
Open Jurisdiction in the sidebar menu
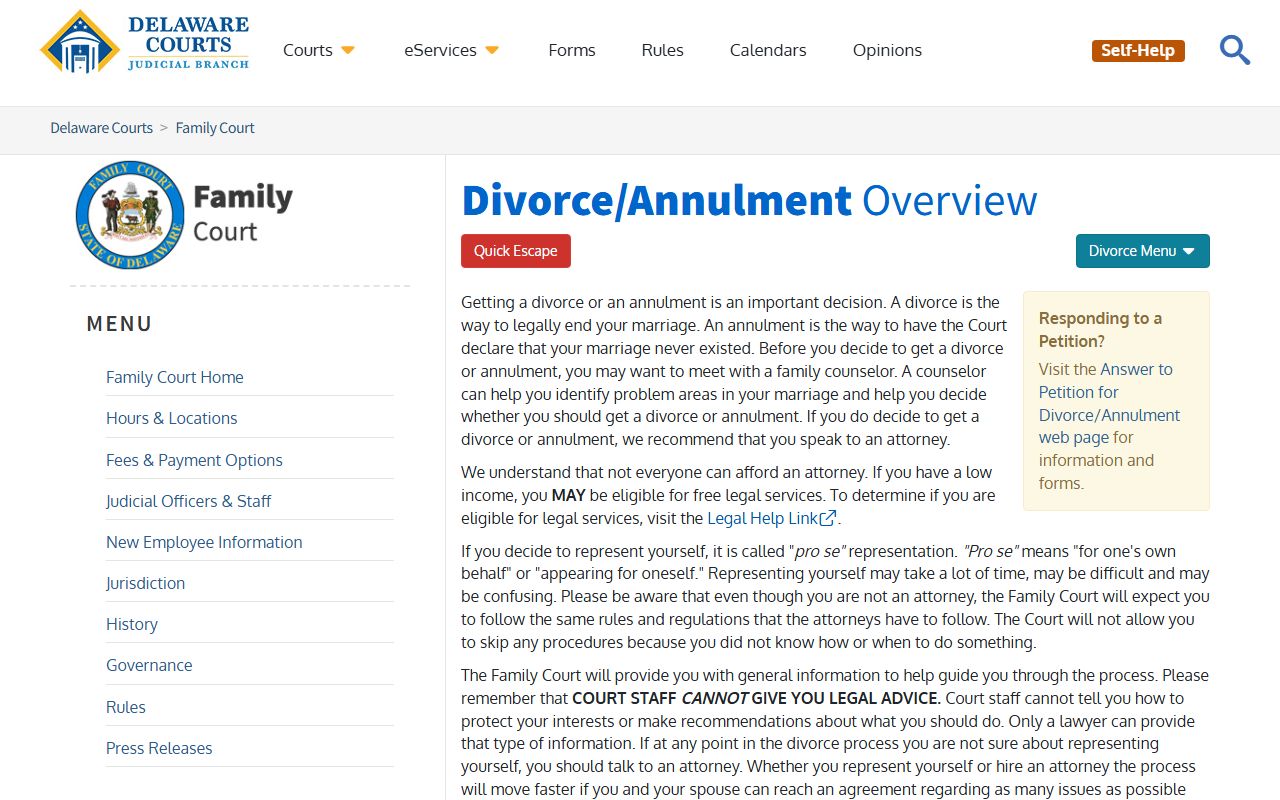pyautogui.click(x=145, y=583)
